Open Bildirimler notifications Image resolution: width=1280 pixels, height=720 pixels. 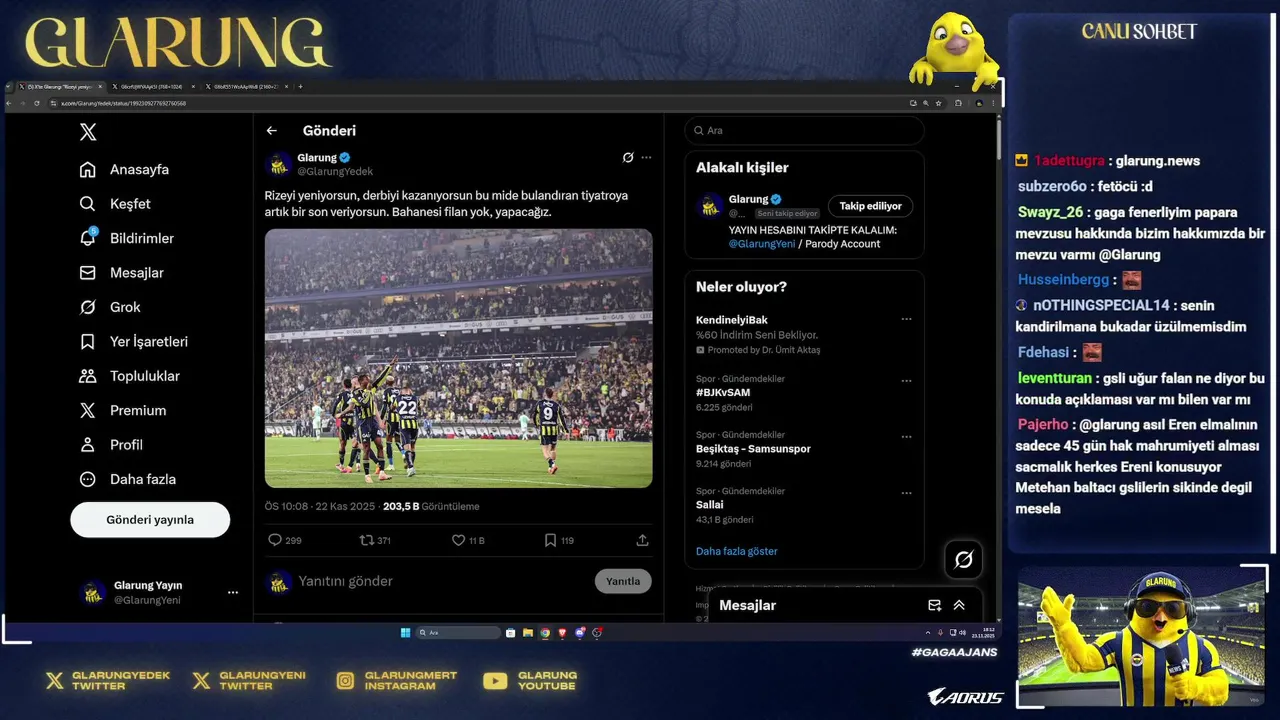coord(126,238)
